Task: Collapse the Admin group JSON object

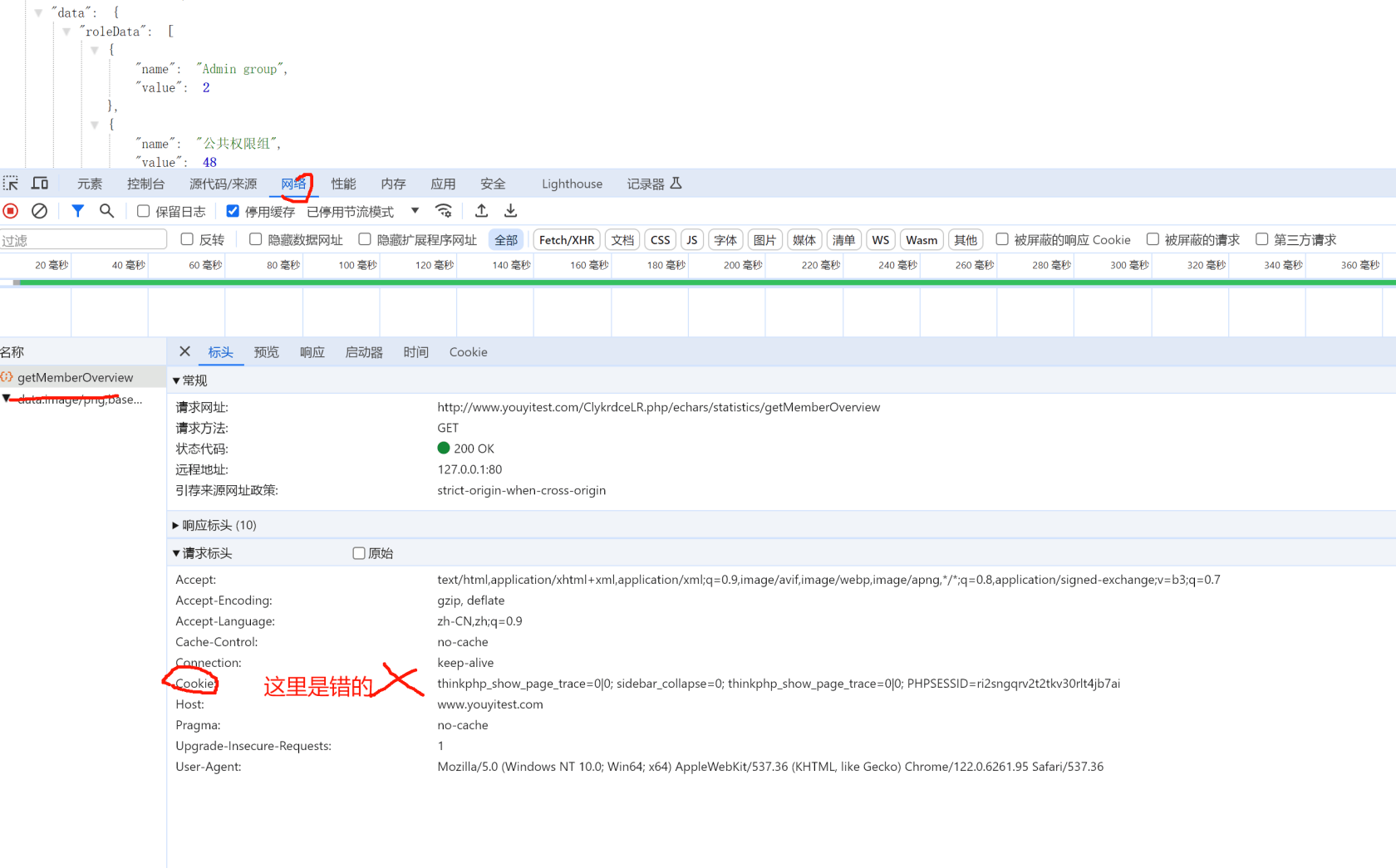Action: pyautogui.click(x=95, y=50)
